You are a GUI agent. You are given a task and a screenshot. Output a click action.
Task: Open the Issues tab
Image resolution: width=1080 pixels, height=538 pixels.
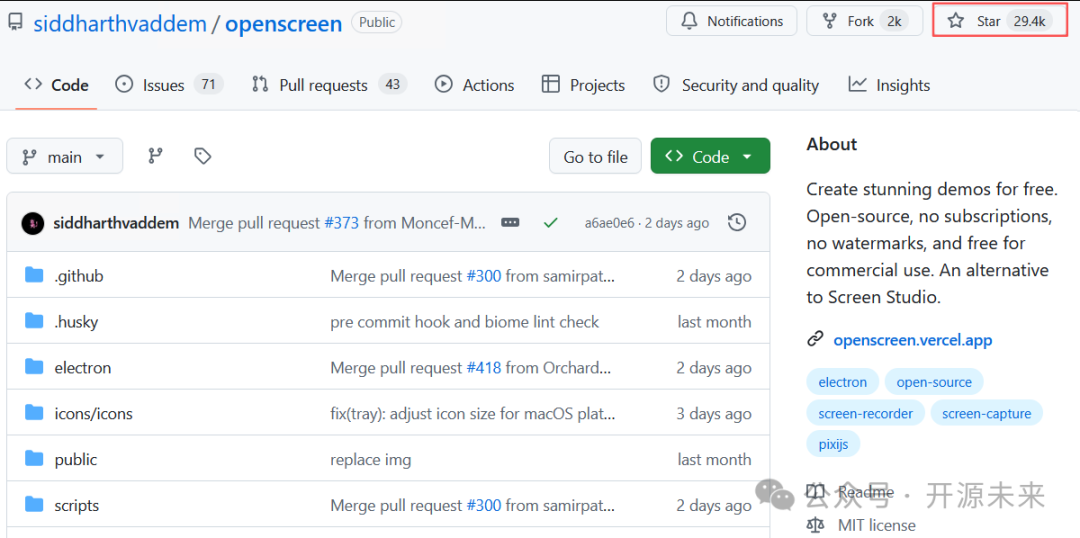169,85
